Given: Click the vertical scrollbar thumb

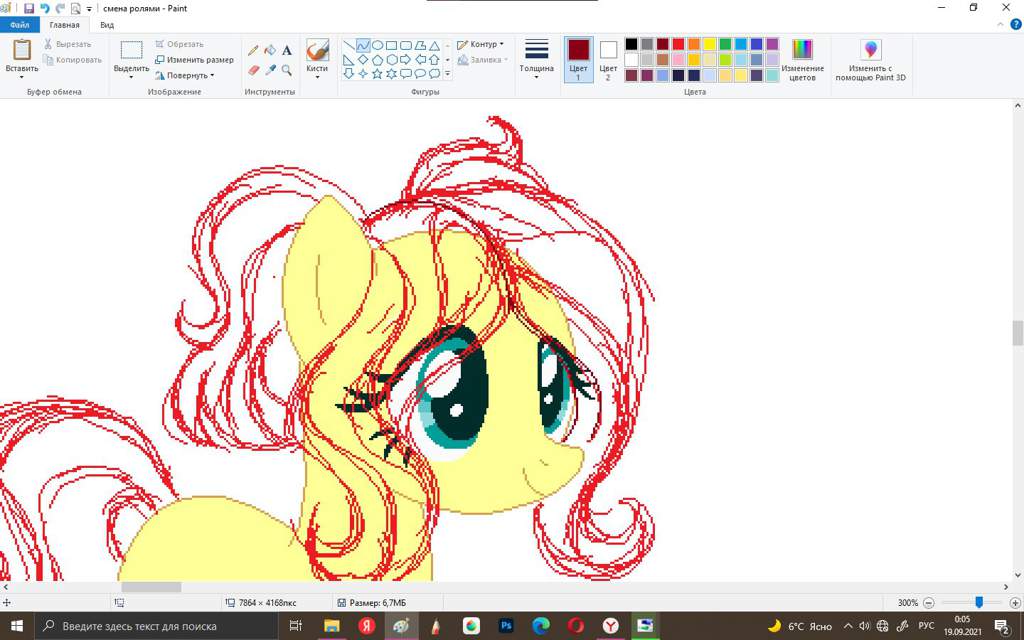Looking at the screenshot, I should [x=1017, y=332].
